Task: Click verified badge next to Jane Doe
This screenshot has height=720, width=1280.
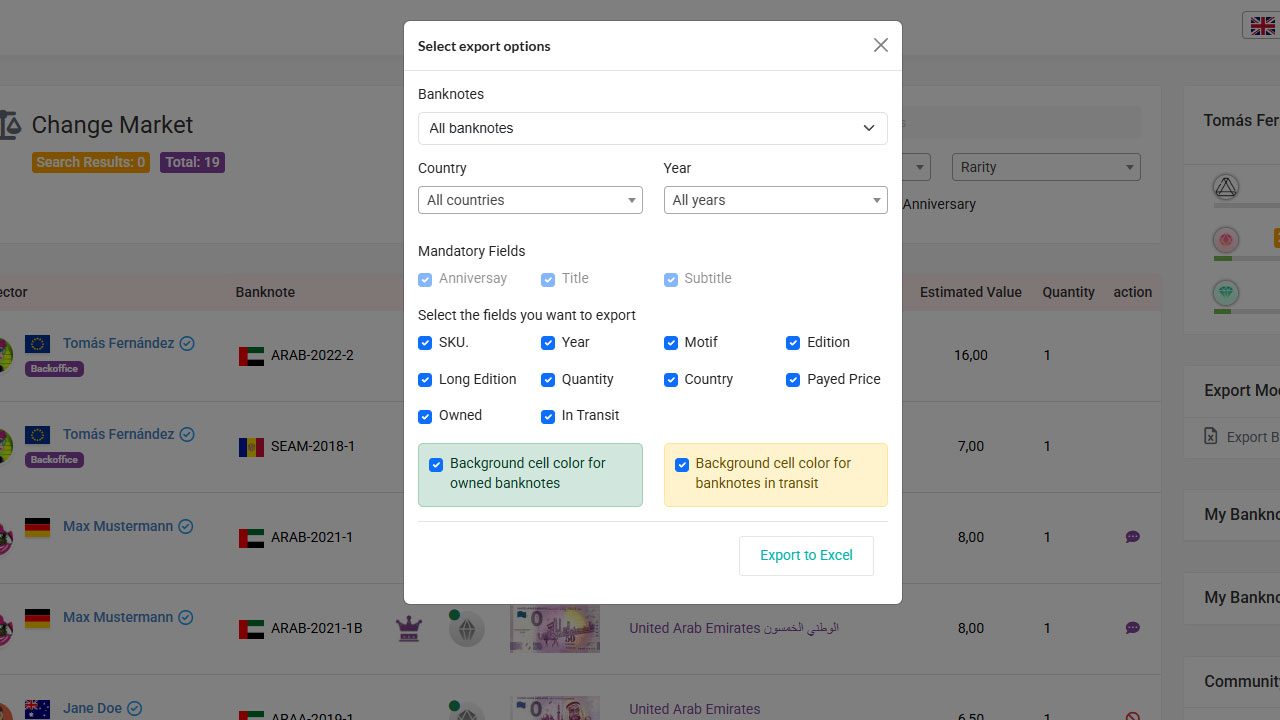Action: [x=134, y=708]
